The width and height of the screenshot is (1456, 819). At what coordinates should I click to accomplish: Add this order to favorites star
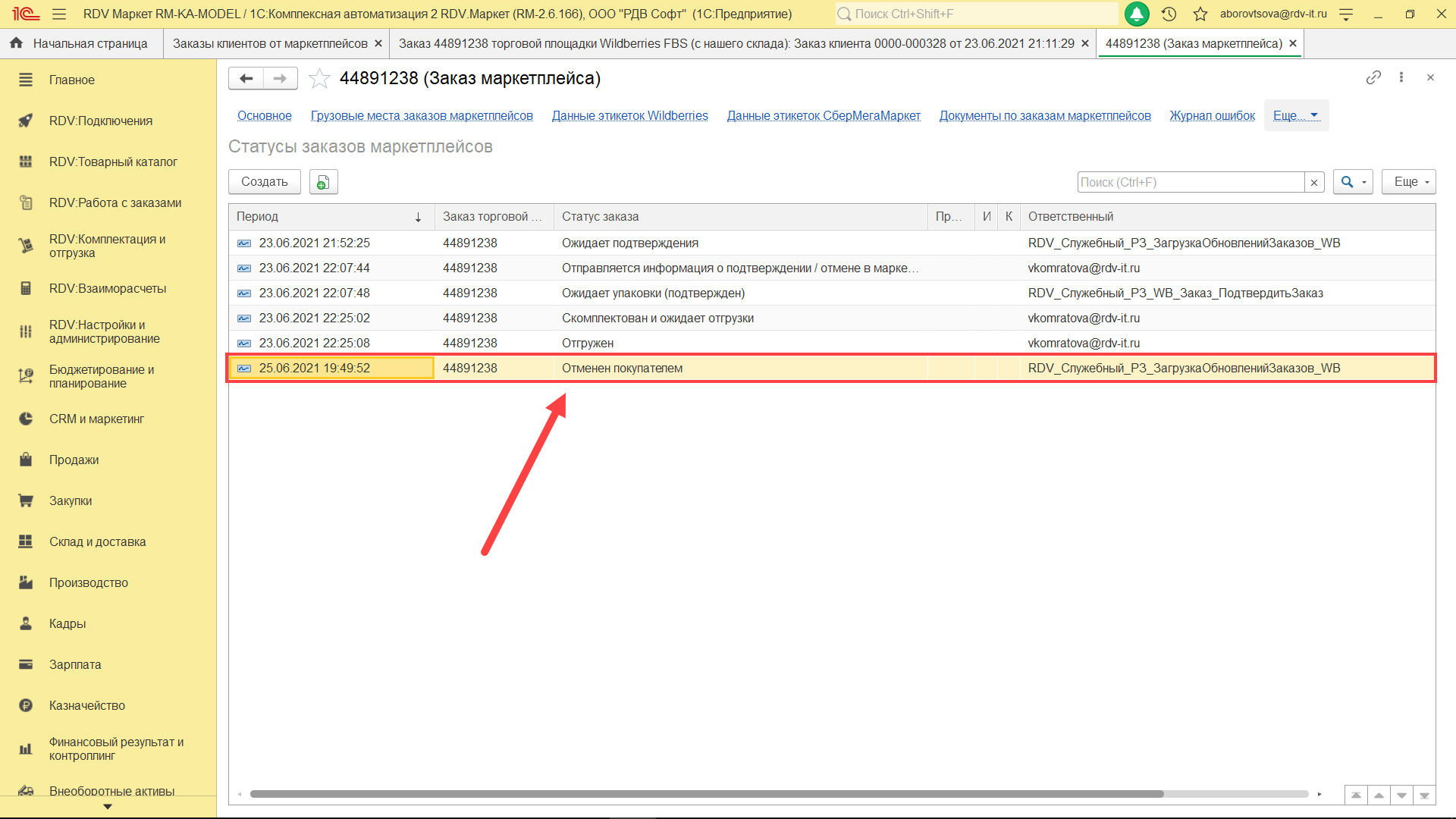coord(319,78)
